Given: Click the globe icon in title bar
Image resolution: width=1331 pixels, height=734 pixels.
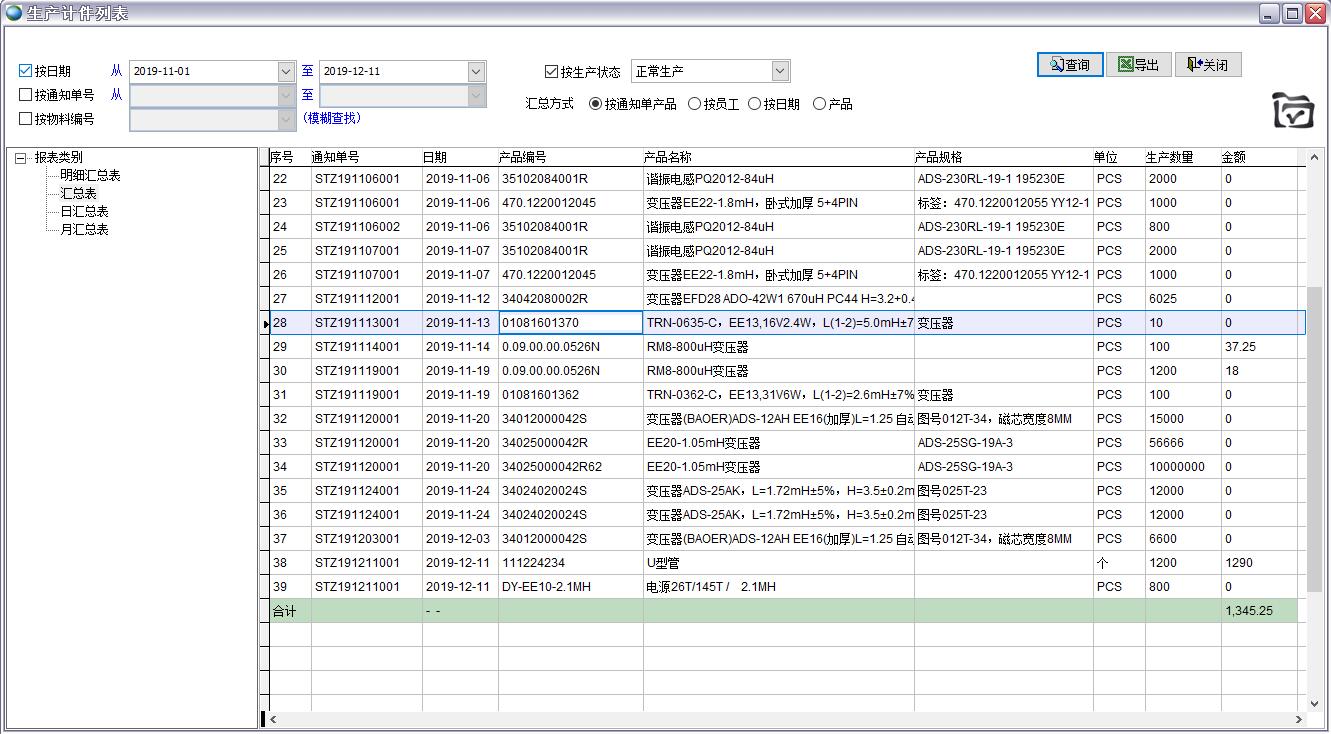Looking at the screenshot, I should (13, 13).
